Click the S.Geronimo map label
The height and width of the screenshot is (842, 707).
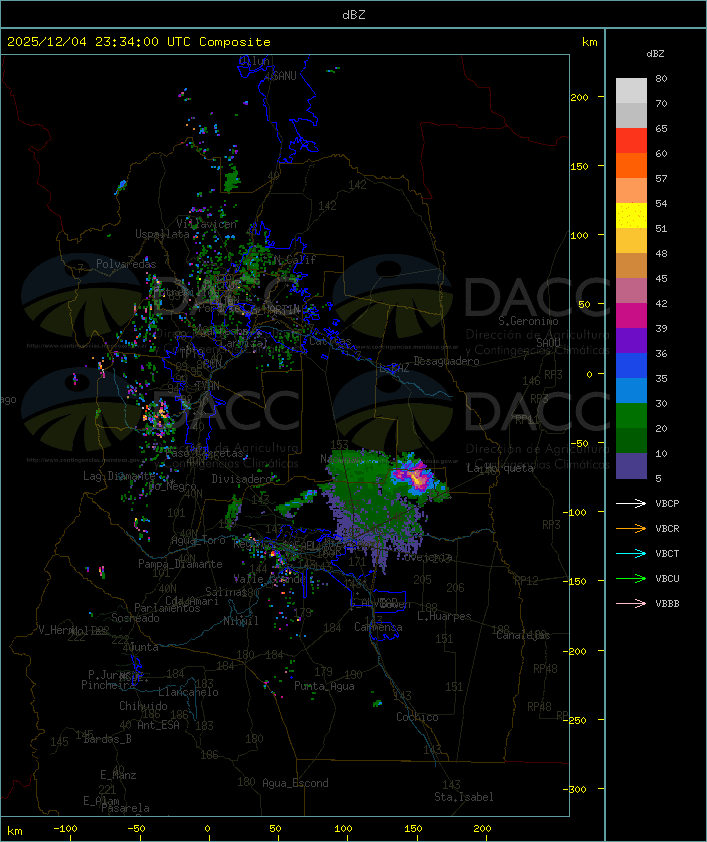[x=528, y=321]
